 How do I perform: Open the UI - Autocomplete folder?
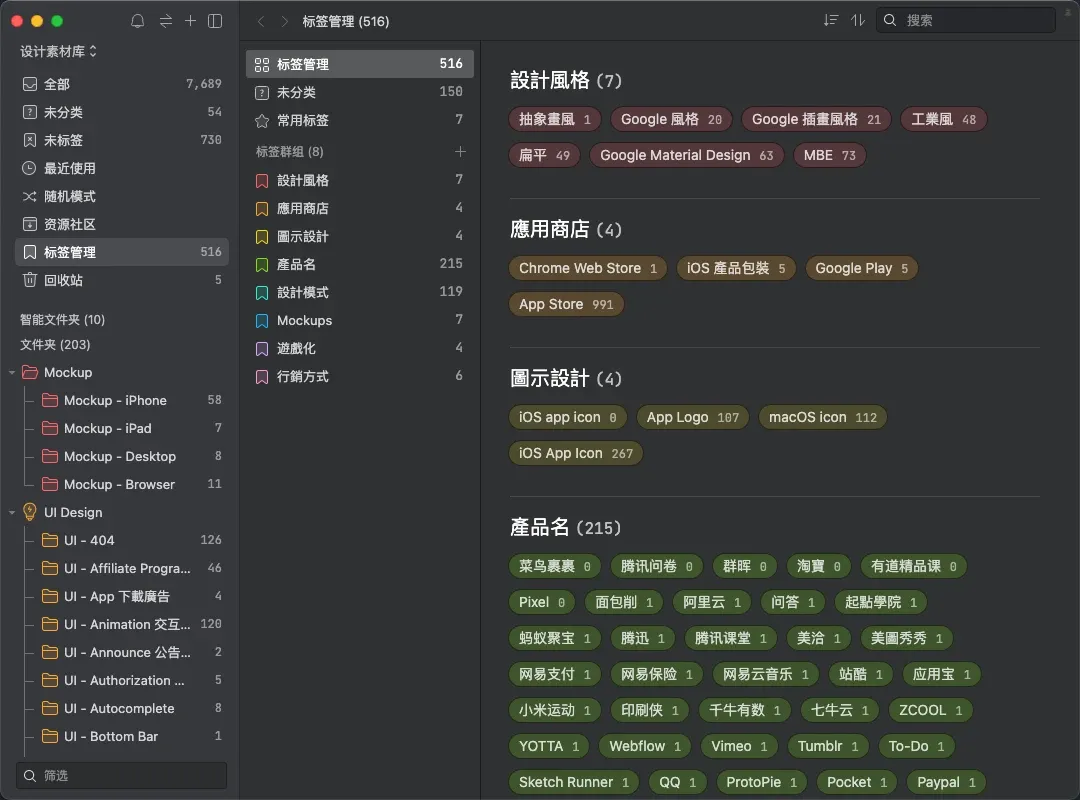pyautogui.click(x=131, y=708)
